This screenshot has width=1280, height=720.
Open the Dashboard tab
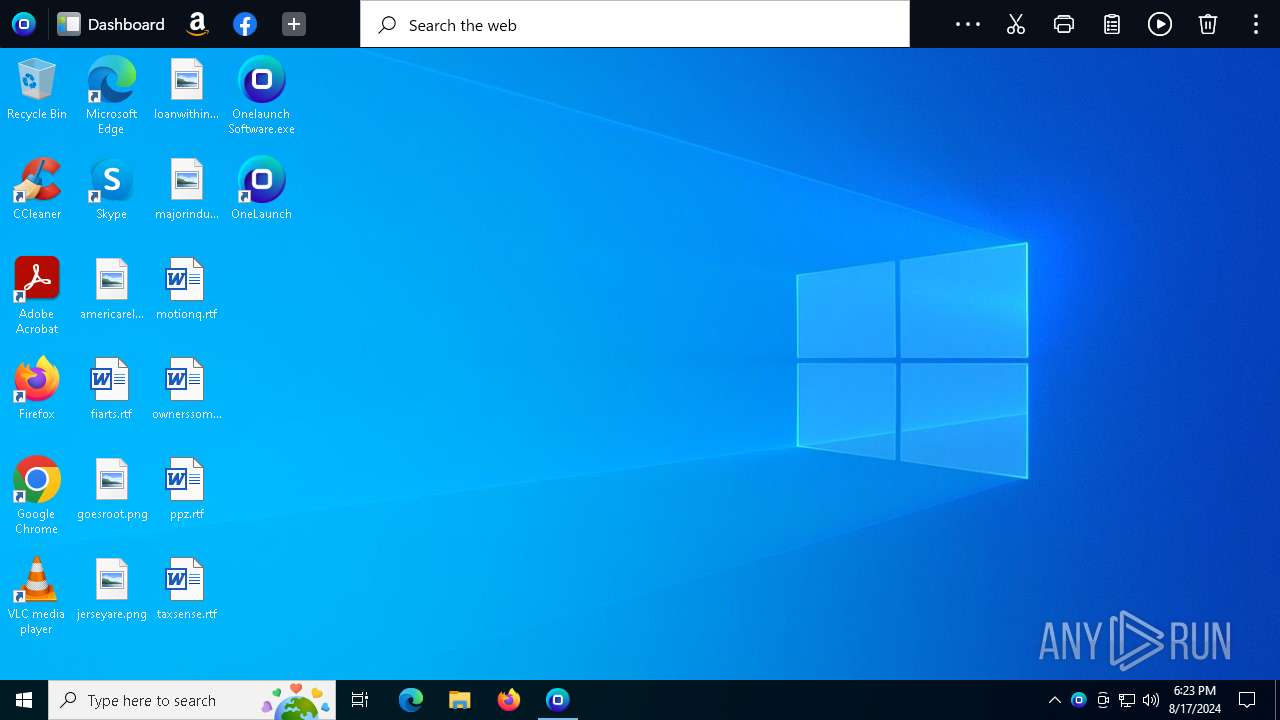click(x=111, y=24)
